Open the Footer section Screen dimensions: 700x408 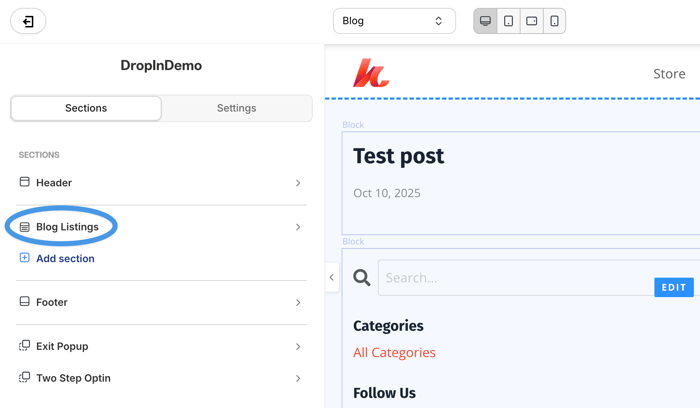click(x=161, y=302)
